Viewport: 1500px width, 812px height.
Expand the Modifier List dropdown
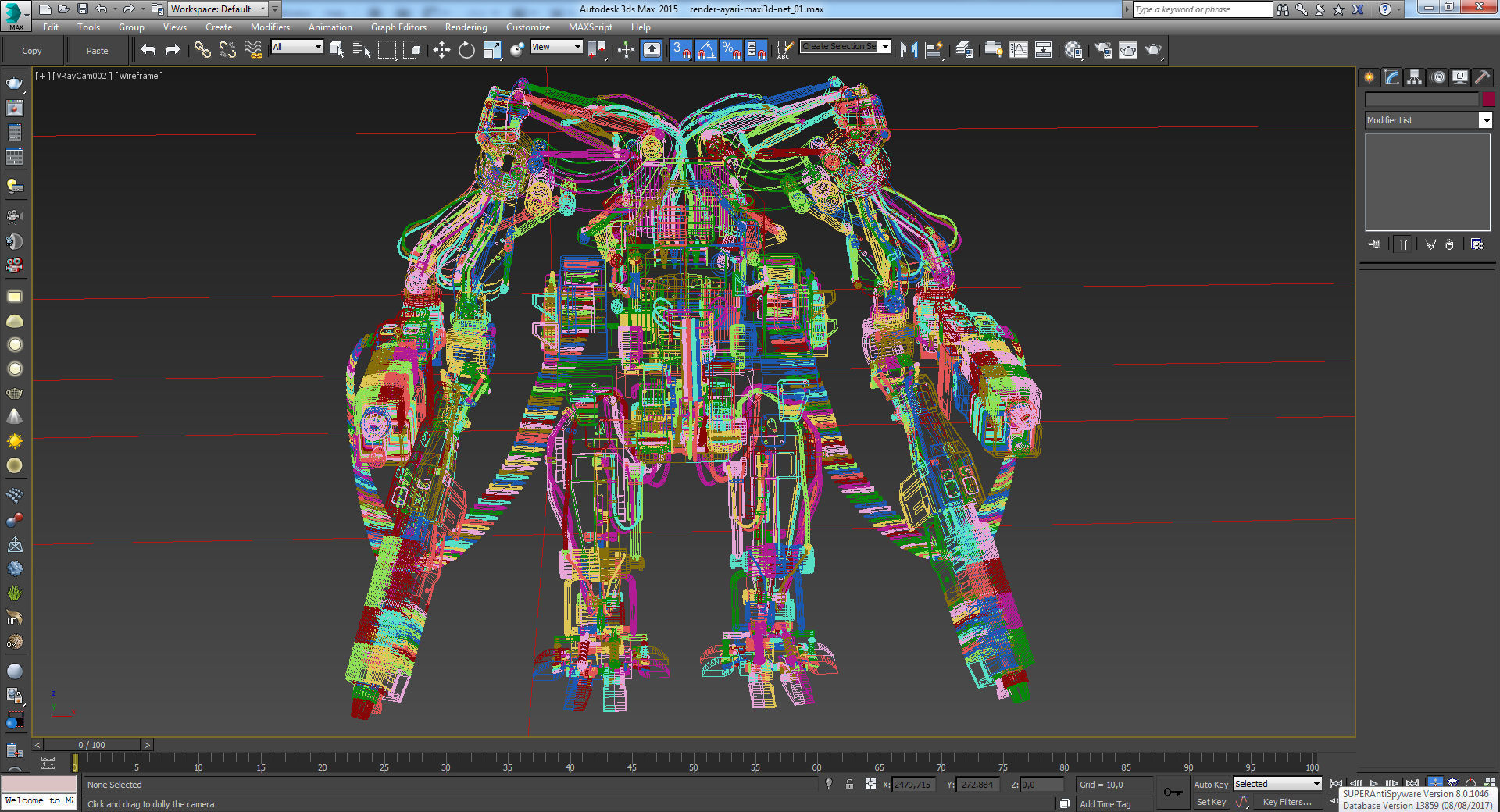pyautogui.click(x=1428, y=120)
